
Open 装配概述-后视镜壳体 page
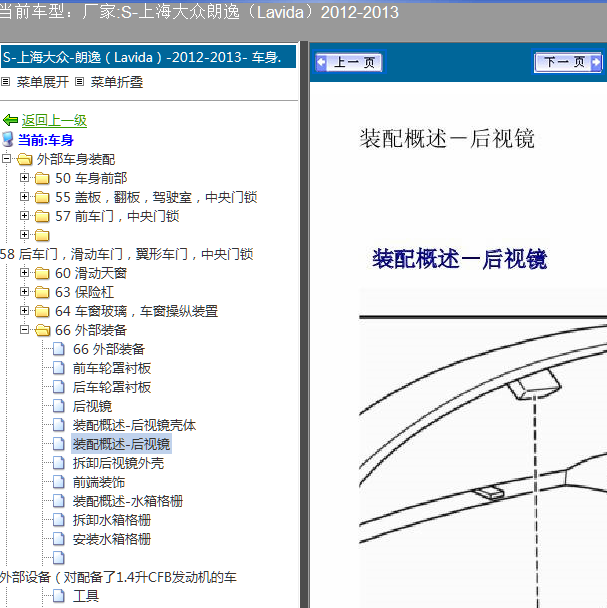(x=134, y=425)
